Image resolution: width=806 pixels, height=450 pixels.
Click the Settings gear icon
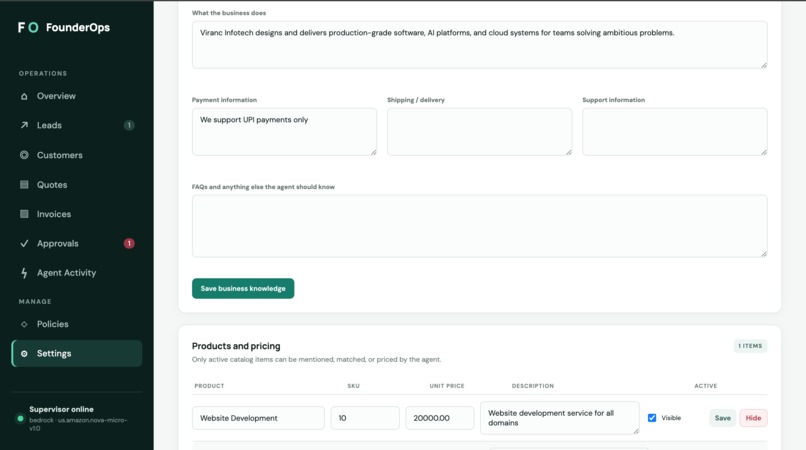24,353
